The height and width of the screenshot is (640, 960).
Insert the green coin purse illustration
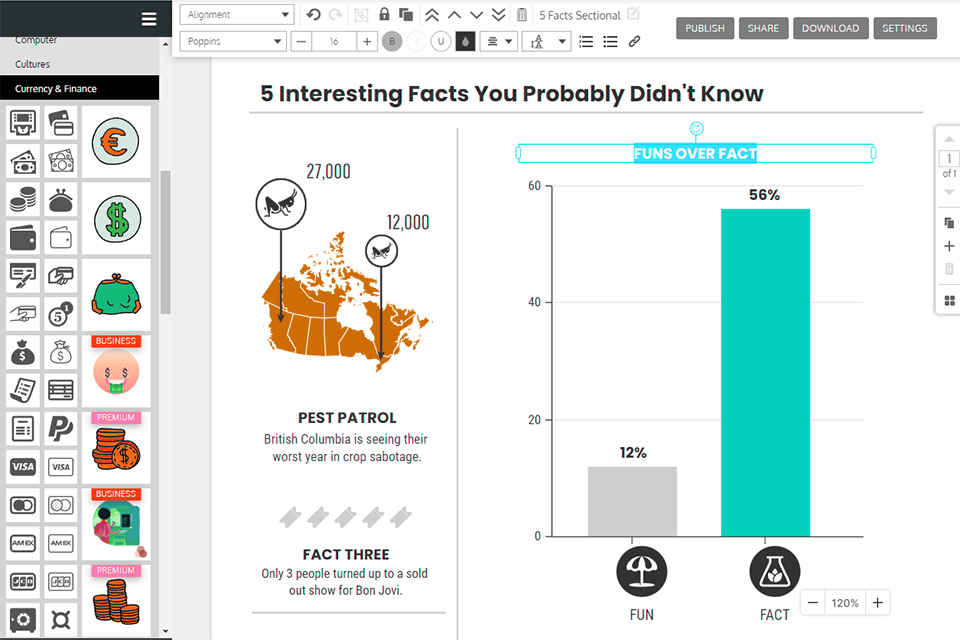116,295
